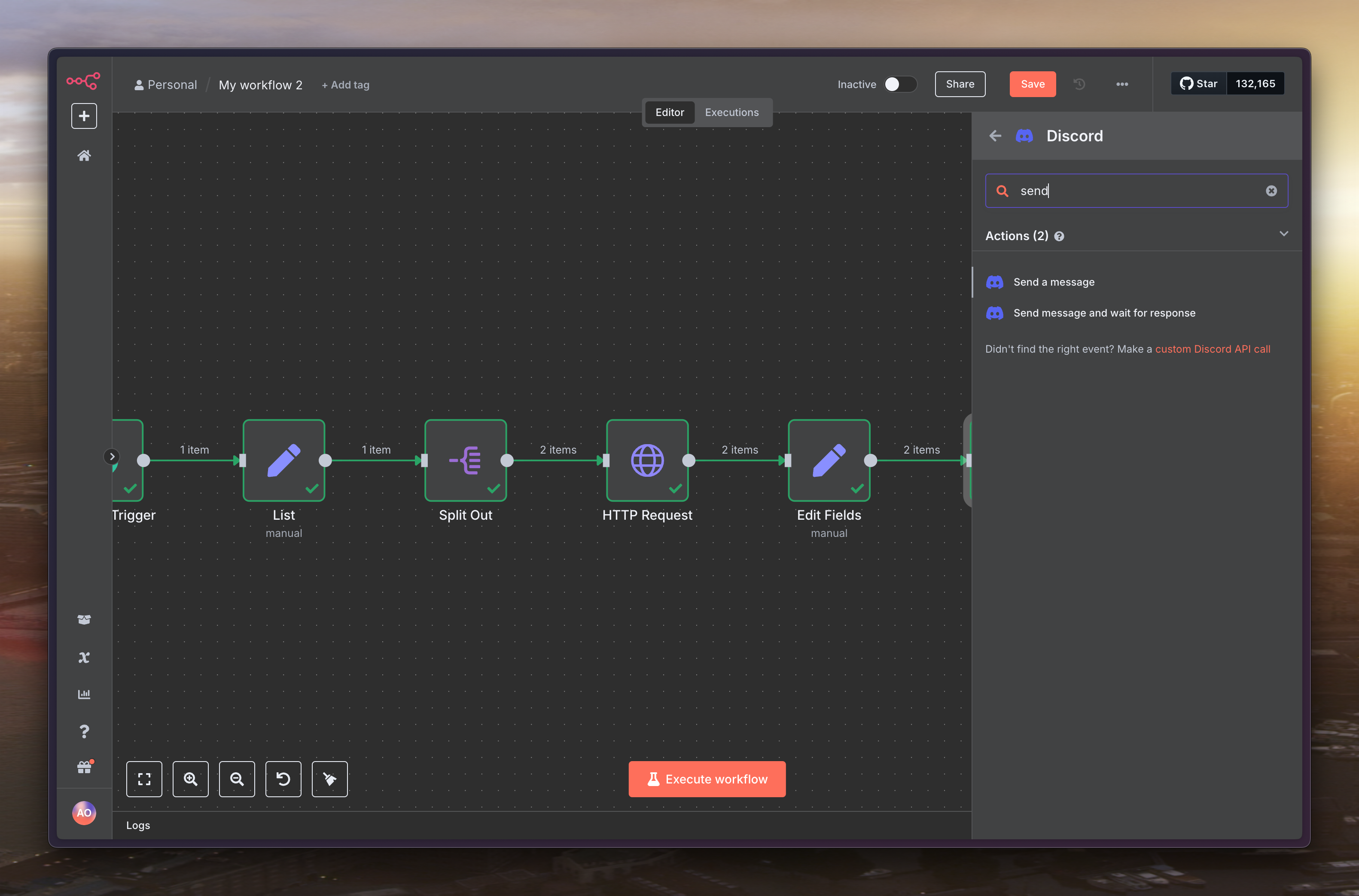This screenshot has height=896, width=1359.
Task: Click the reset zoom icon
Action: (x=283, y=779)
